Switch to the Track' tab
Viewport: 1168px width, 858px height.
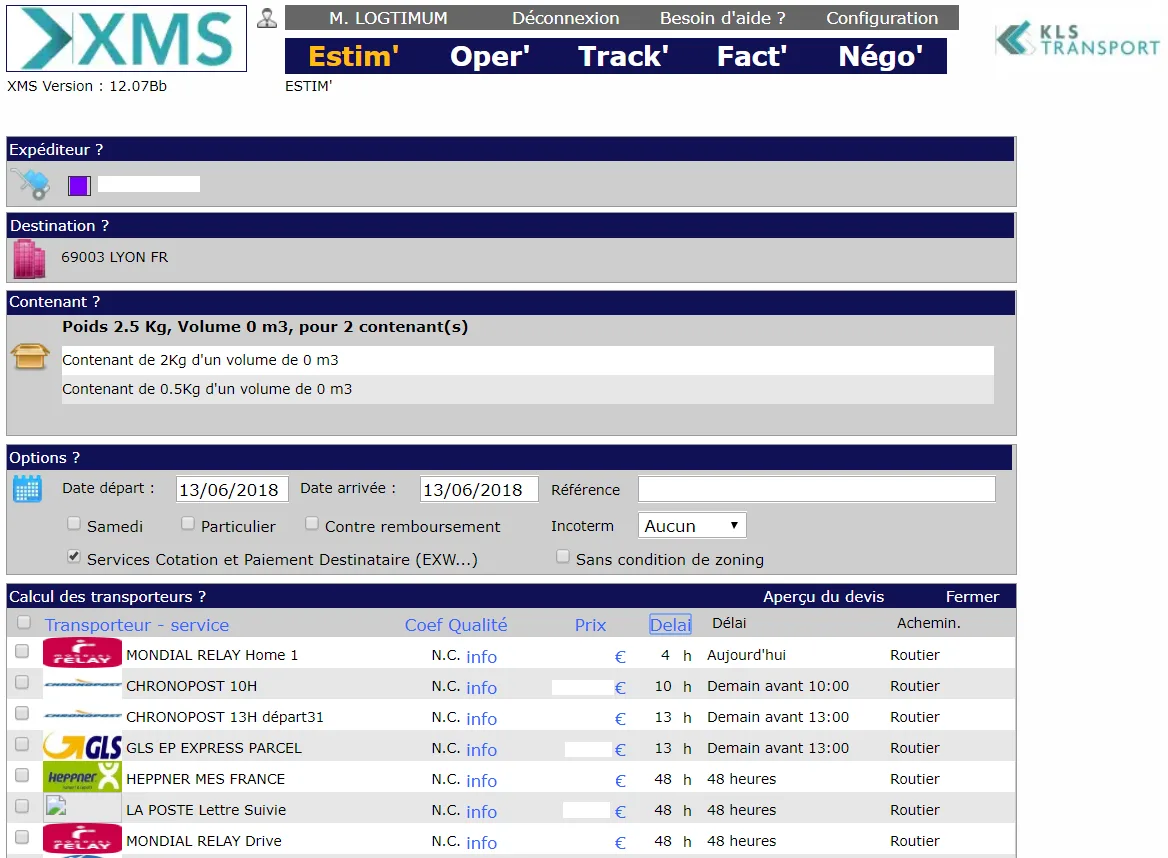click(623, 57)
